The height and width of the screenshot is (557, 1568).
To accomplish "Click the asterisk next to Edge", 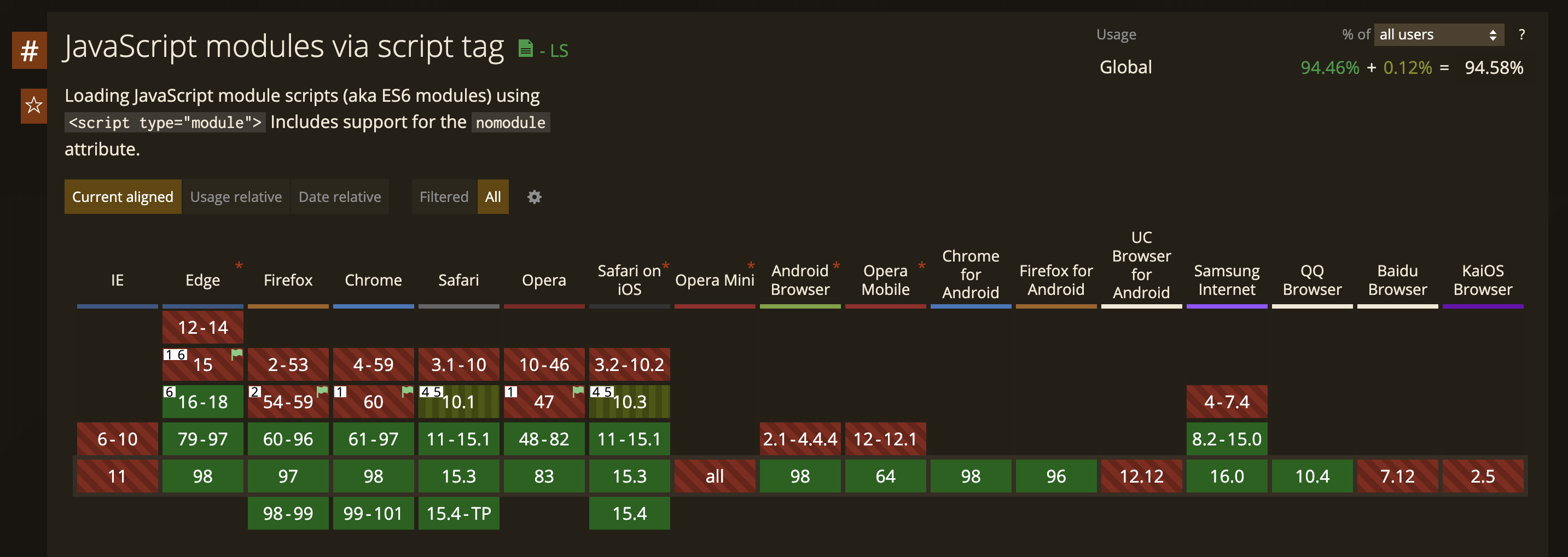I will (239, 266).
